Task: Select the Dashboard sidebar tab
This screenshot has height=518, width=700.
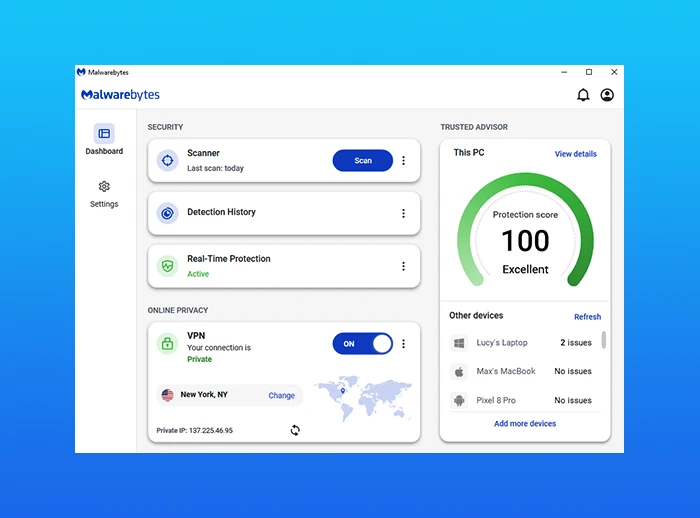Action: pos(104,140)
